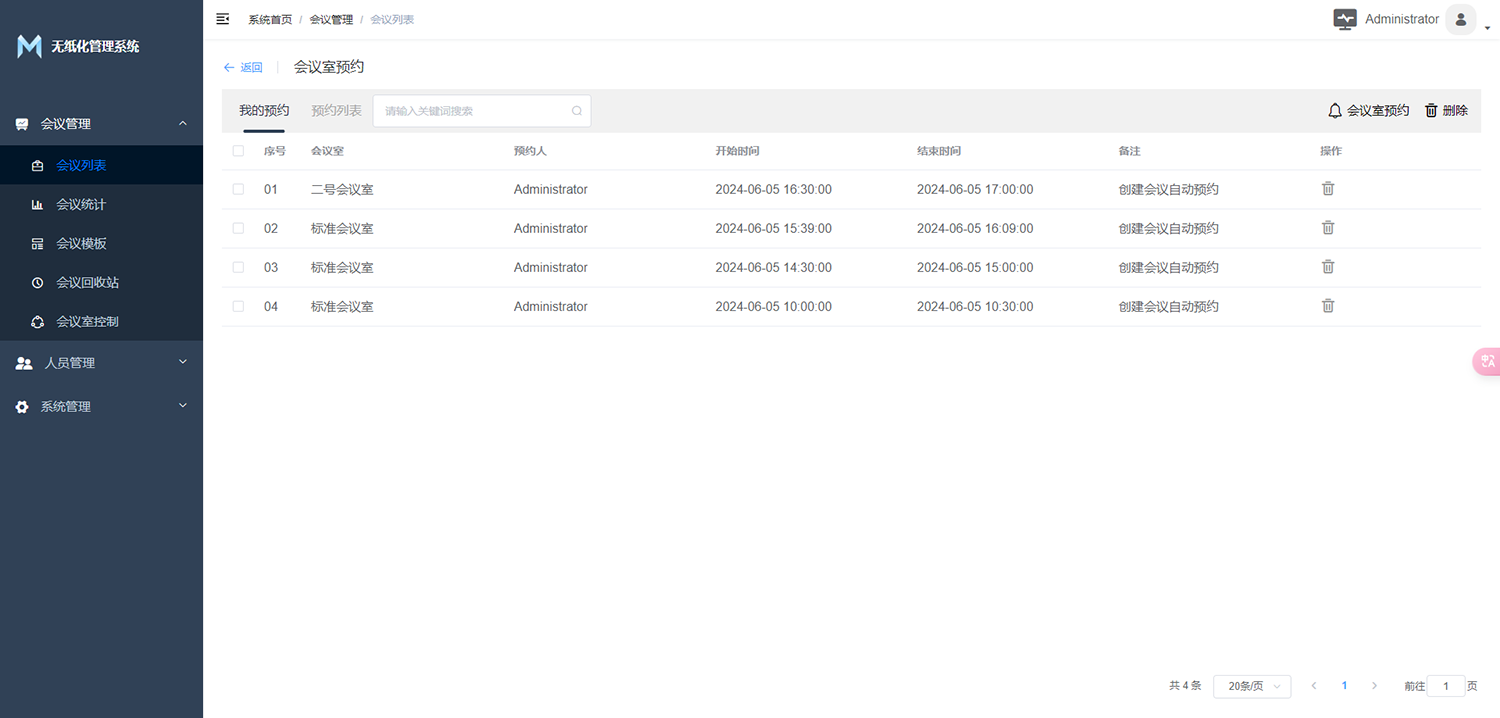Tick the checkbox for row 01
1500x718 pixels.
238,189
